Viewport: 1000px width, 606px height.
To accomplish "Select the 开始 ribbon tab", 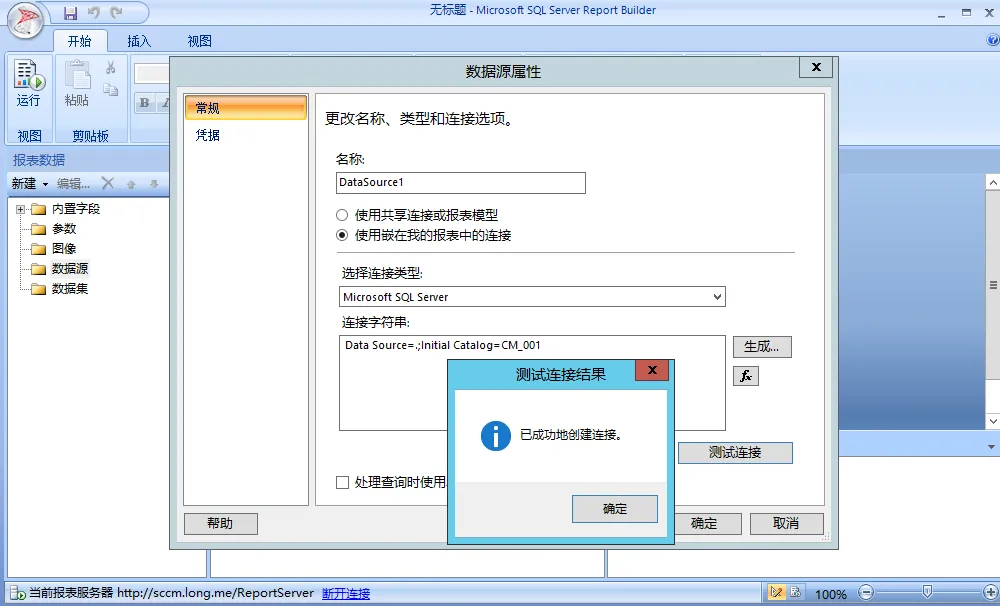I will pyautogui.click(x=80, y=41).
